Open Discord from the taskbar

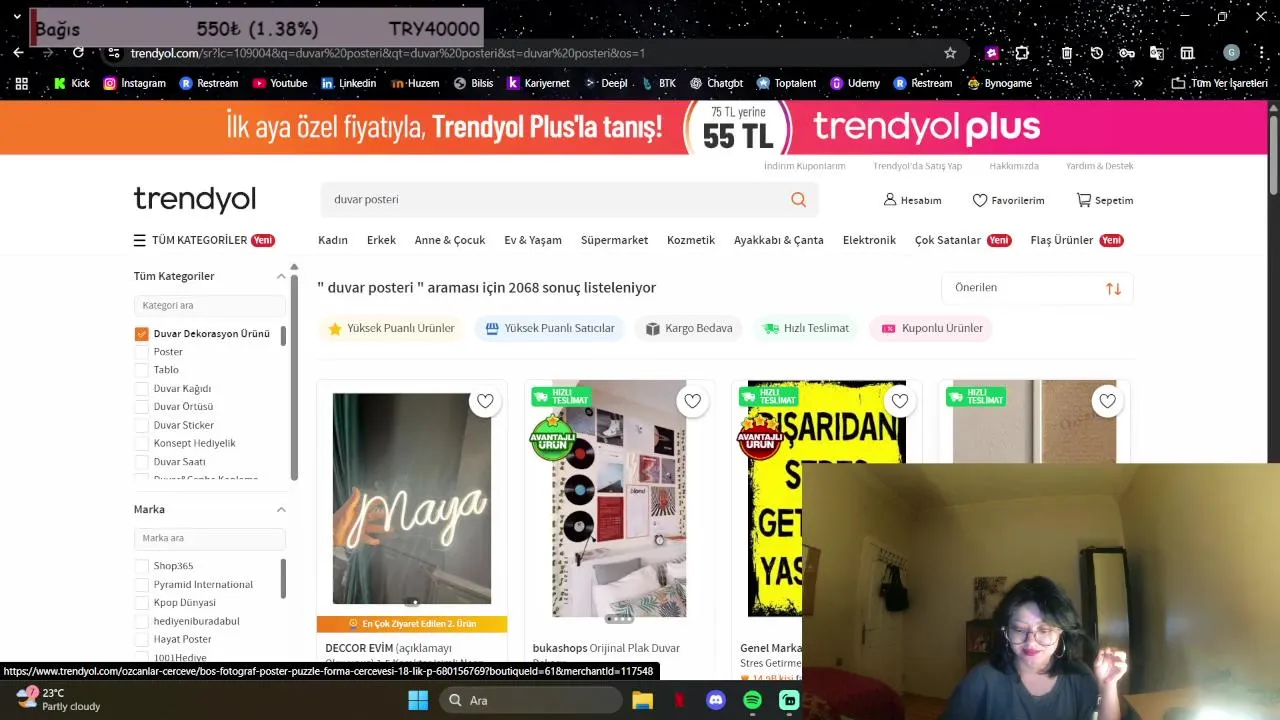(716, 700)
